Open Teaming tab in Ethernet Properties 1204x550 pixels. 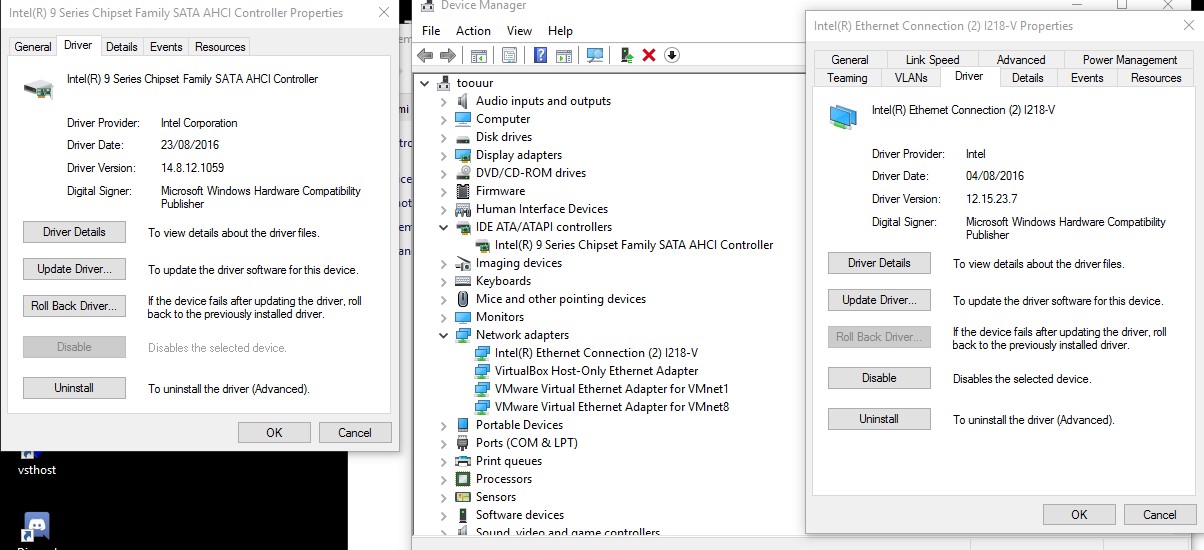847,78
